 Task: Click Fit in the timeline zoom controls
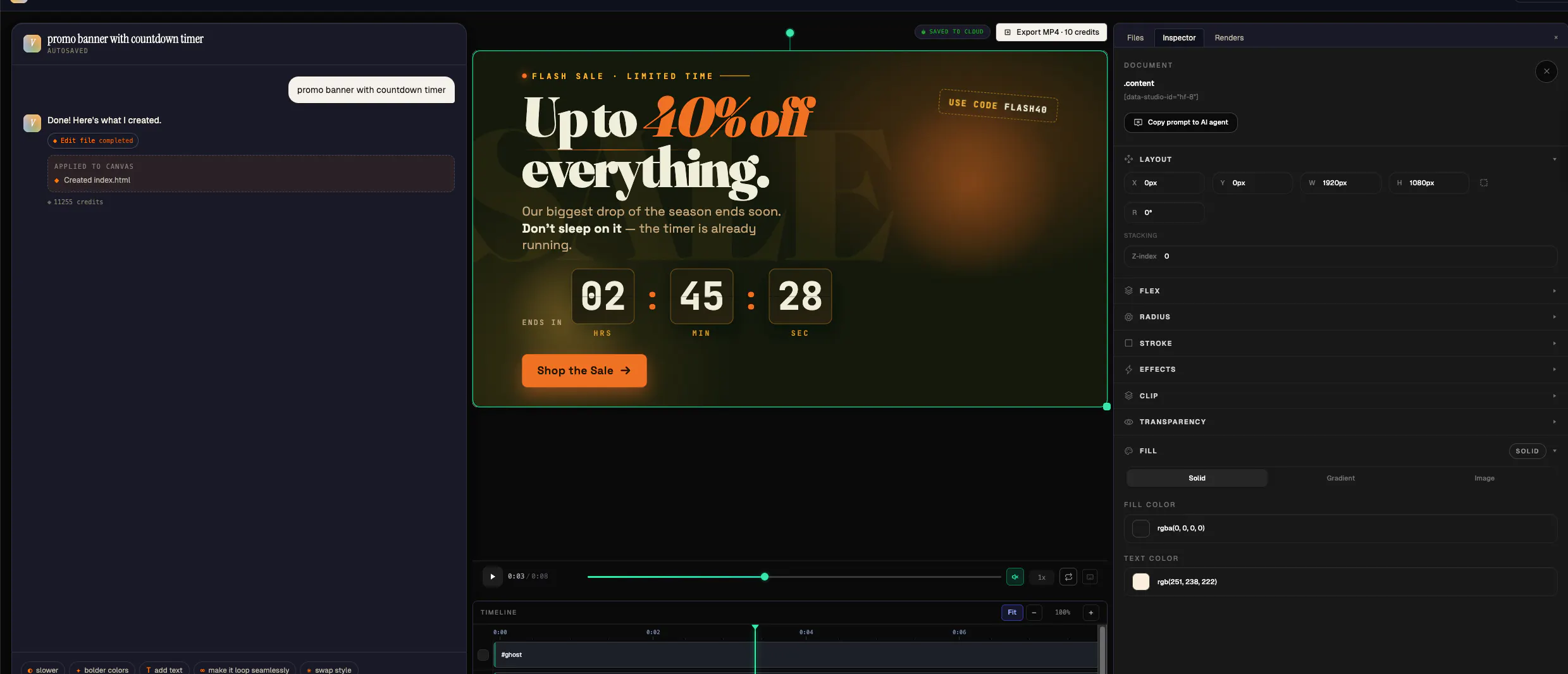[1012, 613]
